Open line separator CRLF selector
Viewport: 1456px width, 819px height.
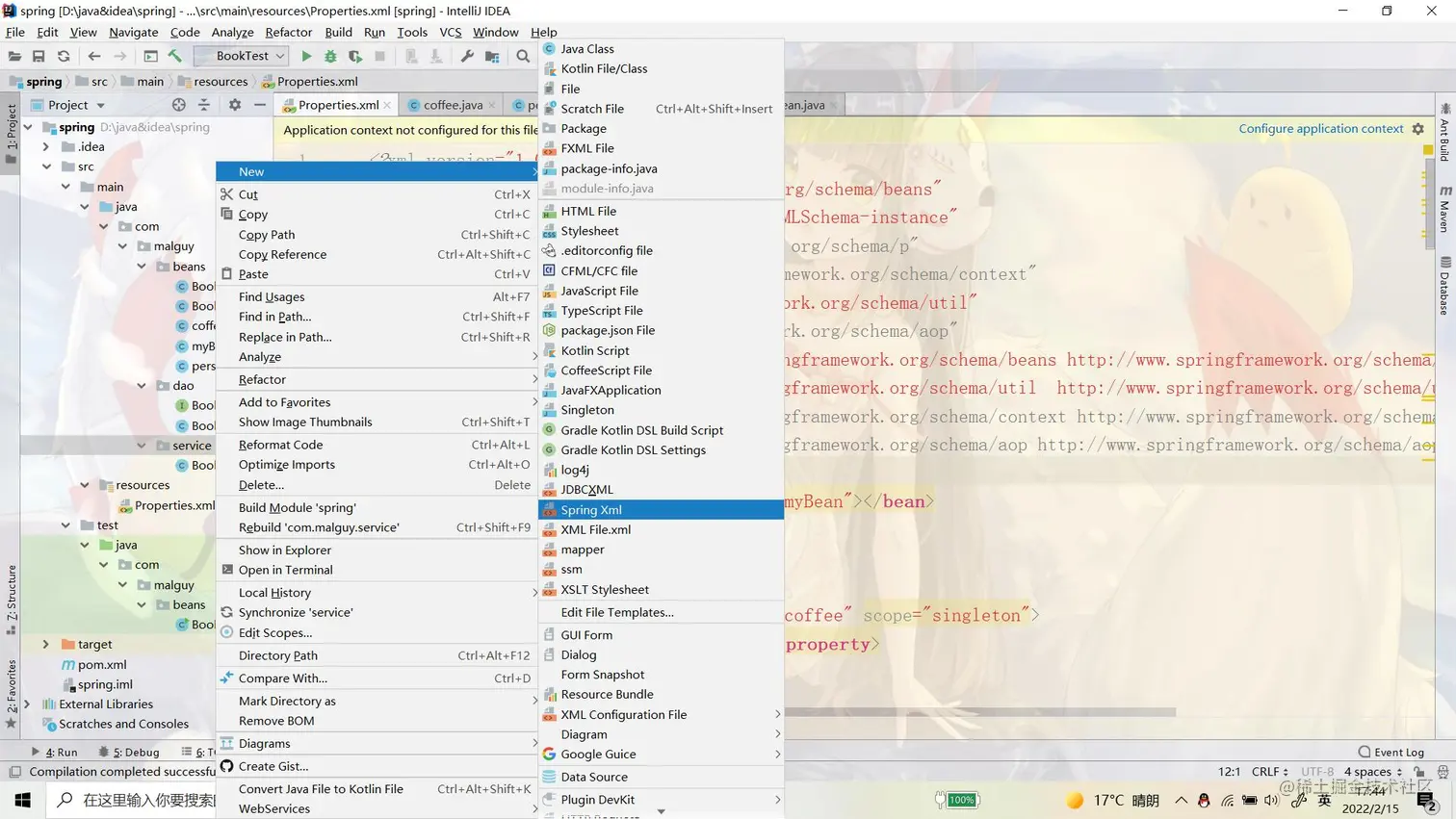(x=1269, y=772)
